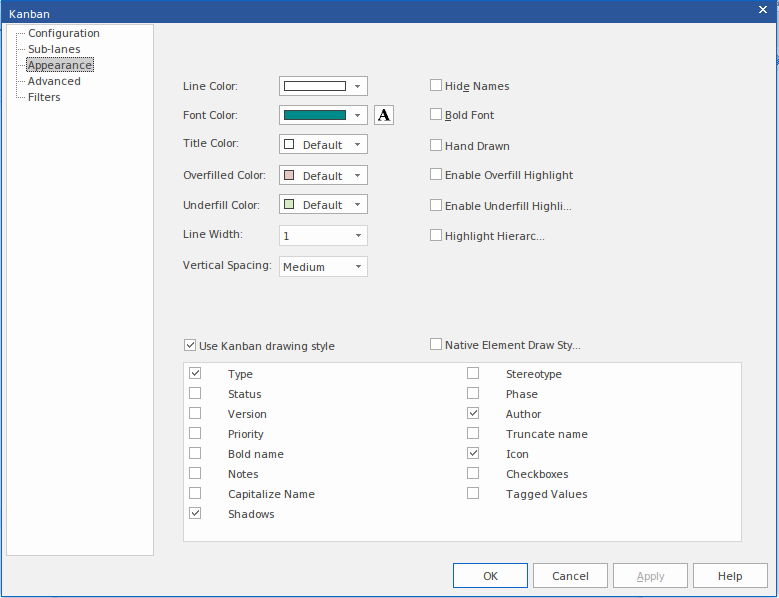Open the Overfilled Color dropdown
Screen dimensions: 779x598
(x=323, y=175)
